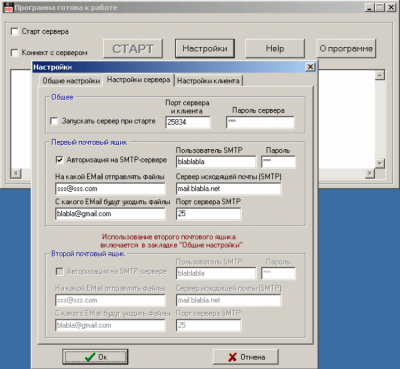This screenshot has width=400, height=369.
Task: Click disabled second mailbox SMTP authorization checkbox
Action: coord(59,272)
